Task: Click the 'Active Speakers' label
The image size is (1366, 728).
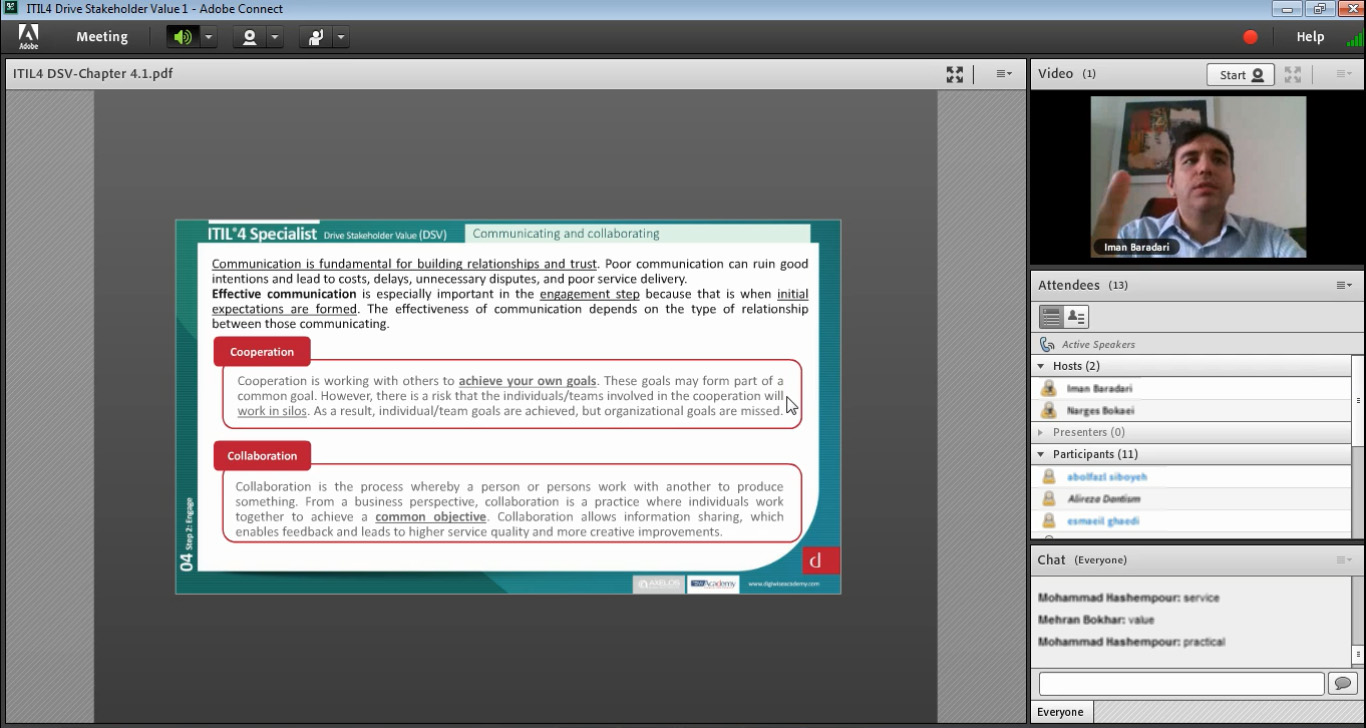Action: [1098, 344]
